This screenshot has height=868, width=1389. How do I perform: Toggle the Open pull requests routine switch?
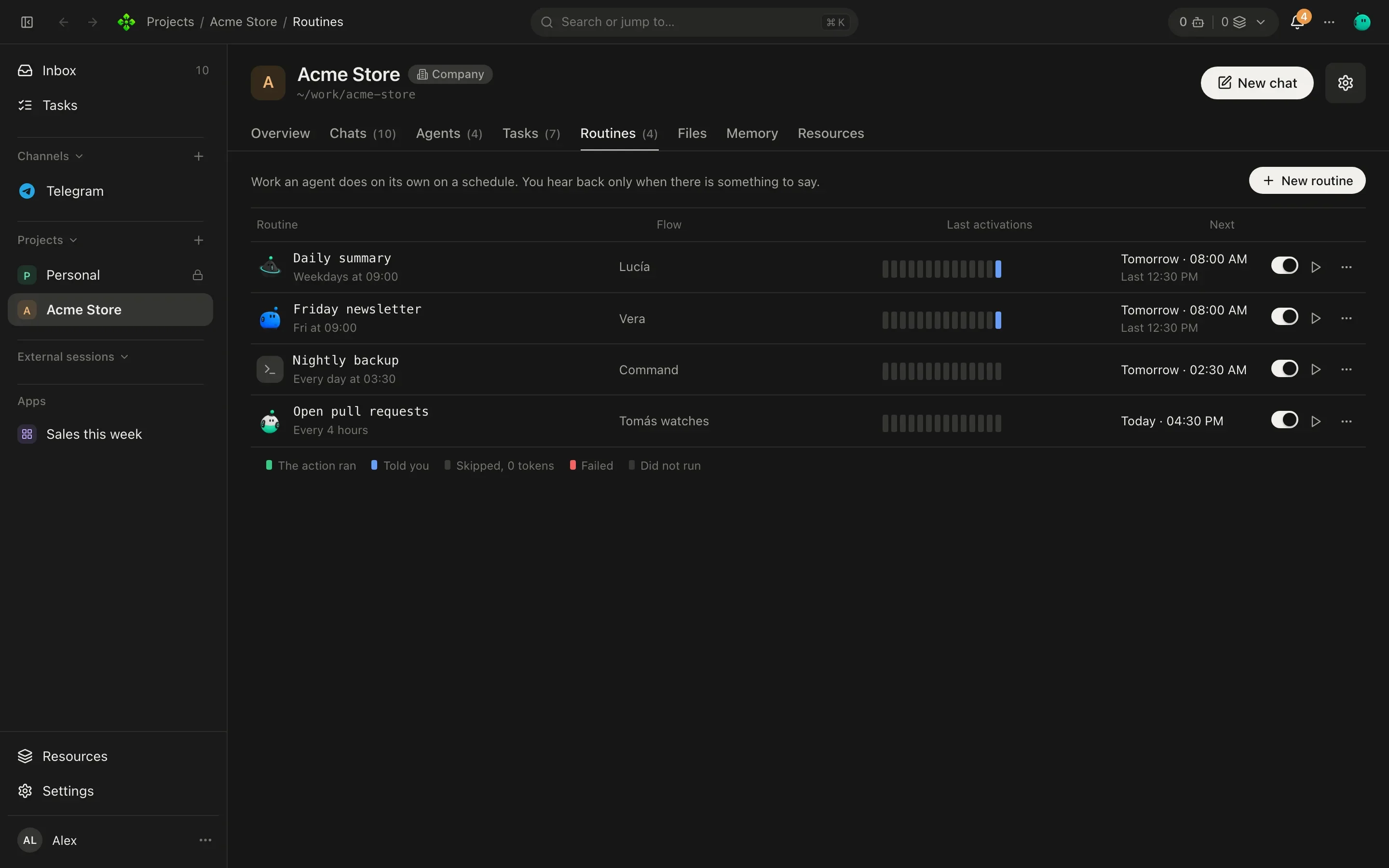coord(1284,420)
